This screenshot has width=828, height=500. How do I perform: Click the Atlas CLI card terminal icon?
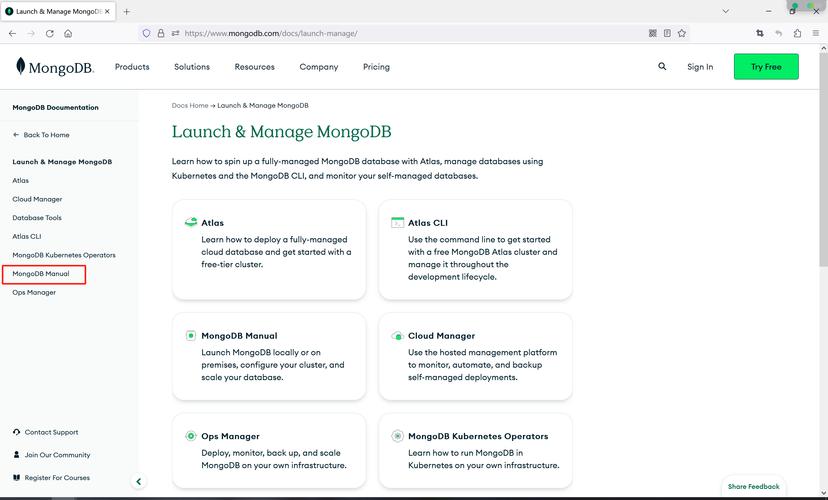[x=397, y=222]
